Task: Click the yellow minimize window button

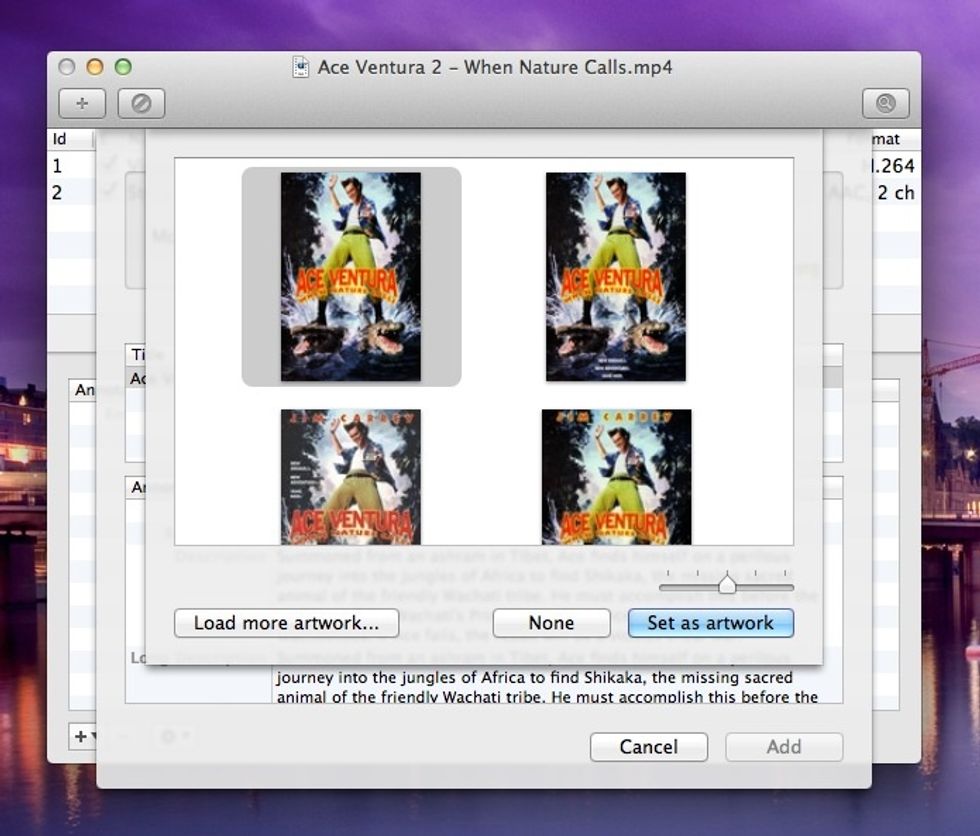Action: pos(95,67)
